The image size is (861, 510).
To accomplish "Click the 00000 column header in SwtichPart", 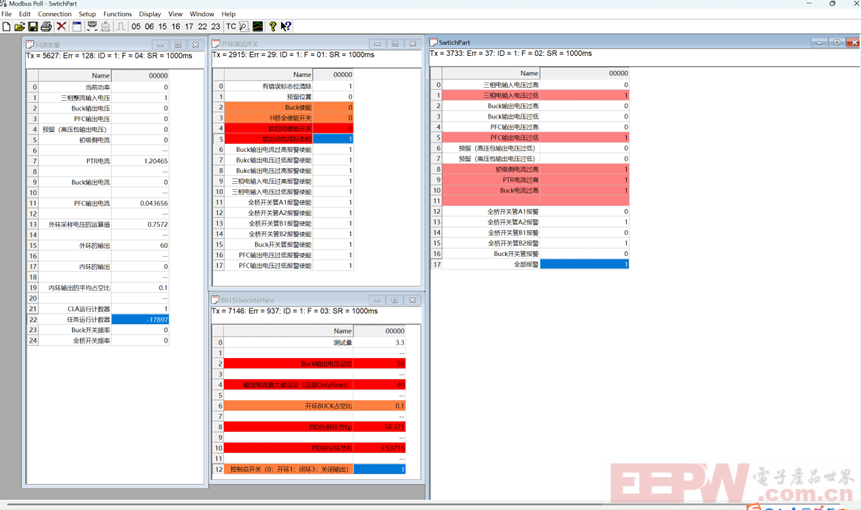I will tap(585, 73).
